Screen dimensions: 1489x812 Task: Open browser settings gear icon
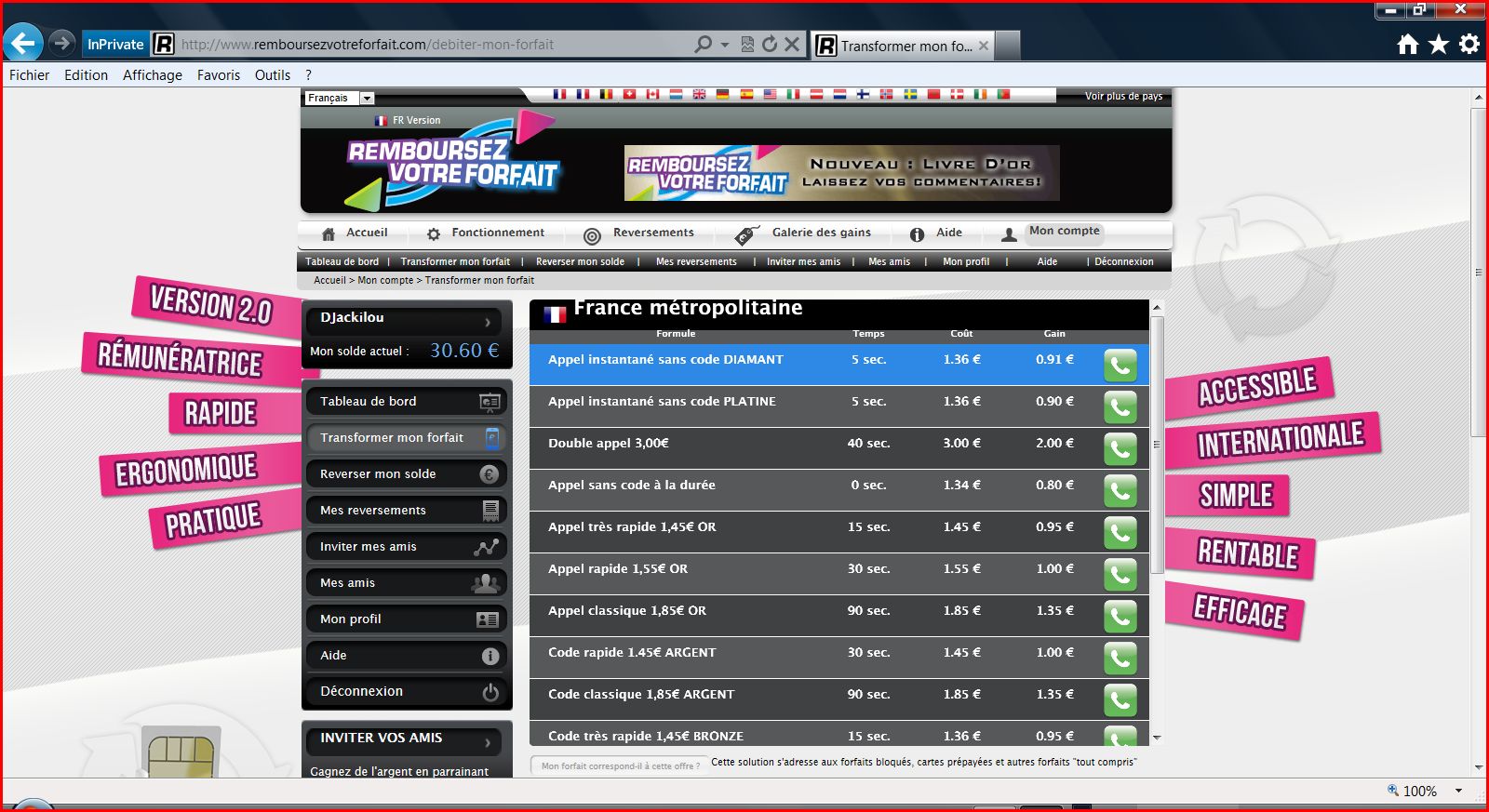(1469, 44)
